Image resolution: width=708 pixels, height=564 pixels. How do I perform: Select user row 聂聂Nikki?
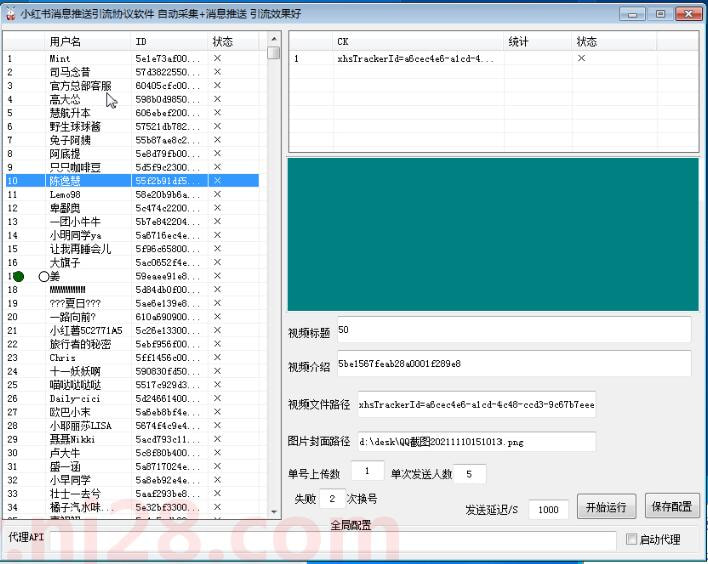click(132, 439)
